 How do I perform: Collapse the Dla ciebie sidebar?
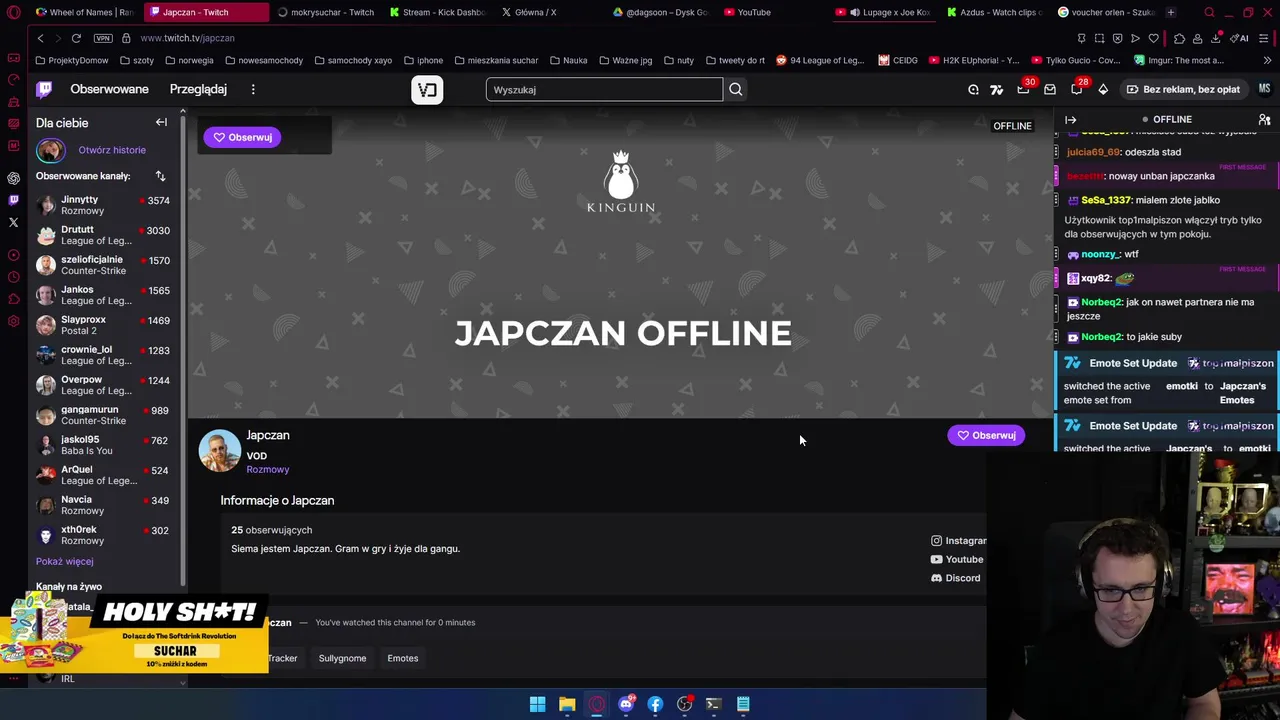pyautogui.click(x=161, y=122)
